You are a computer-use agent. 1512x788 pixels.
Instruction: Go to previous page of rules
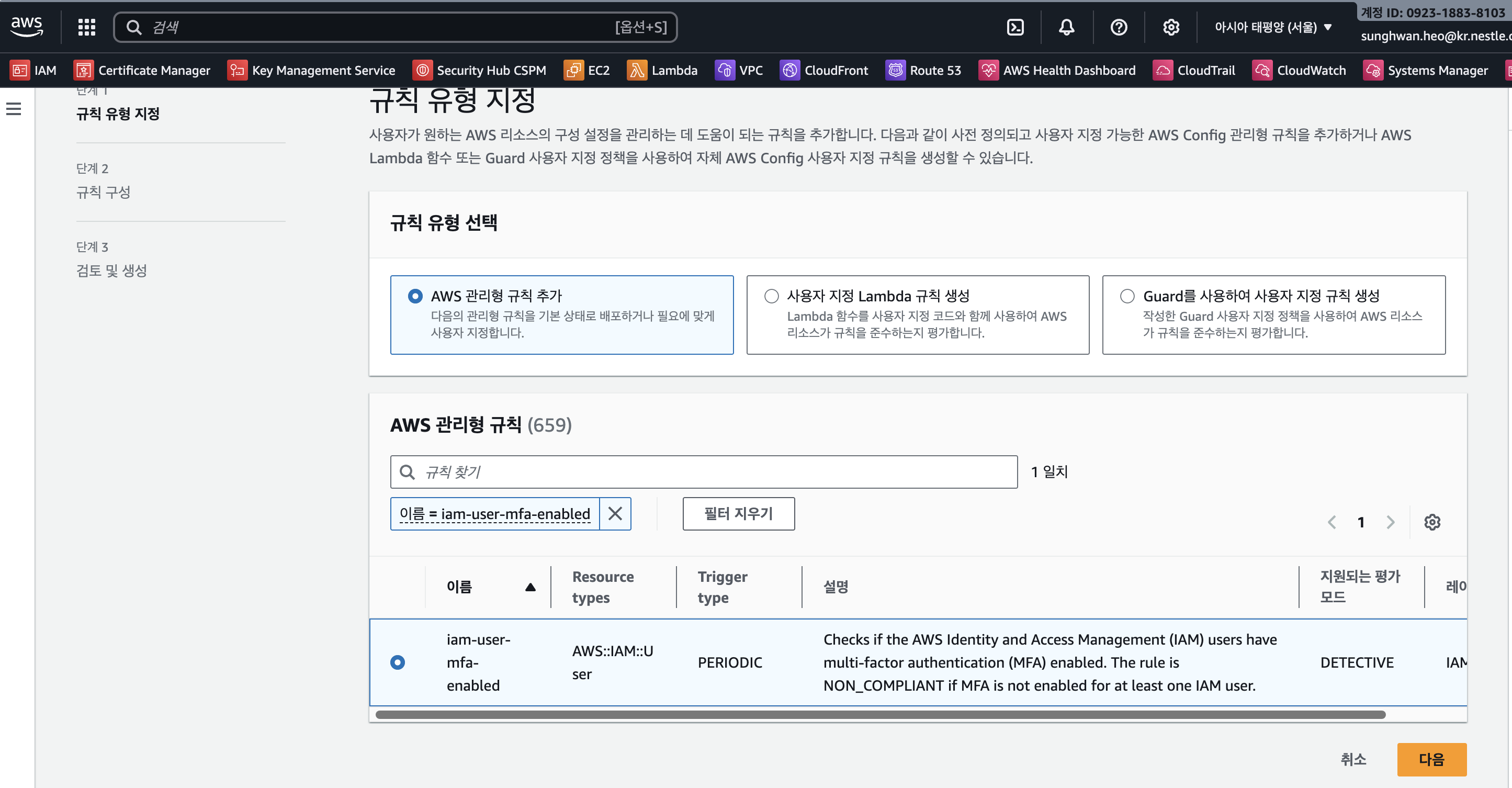(x=1333, y=522)
